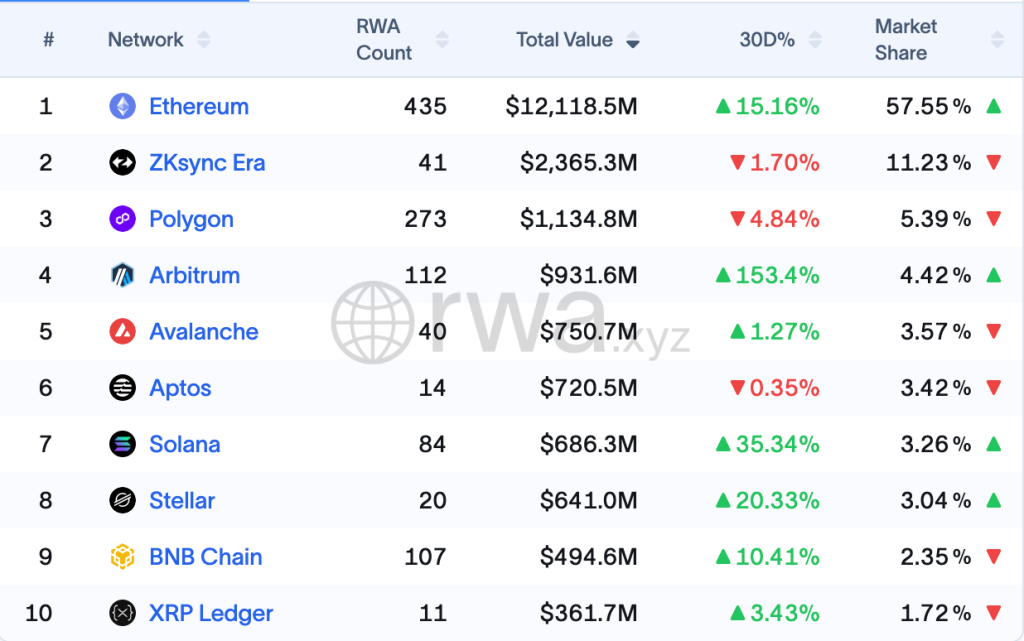The image size is (1024, 641).
Task: Click the red Avalanche logo icon
Action: (122, 332)
